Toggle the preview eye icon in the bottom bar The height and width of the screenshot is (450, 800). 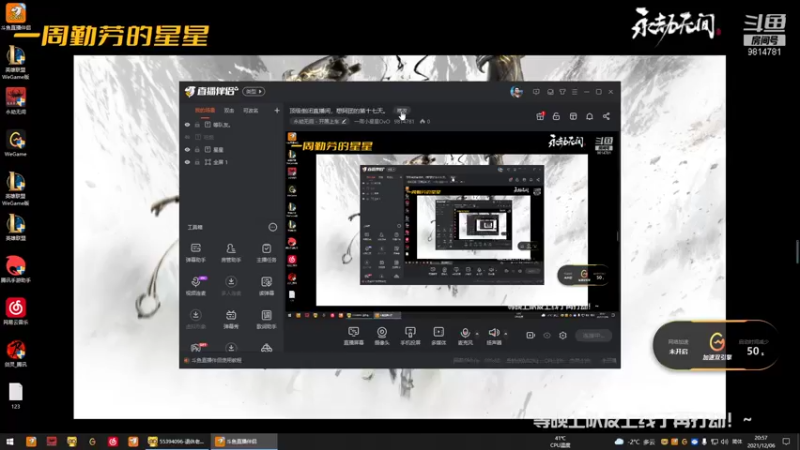pos(547,335)
